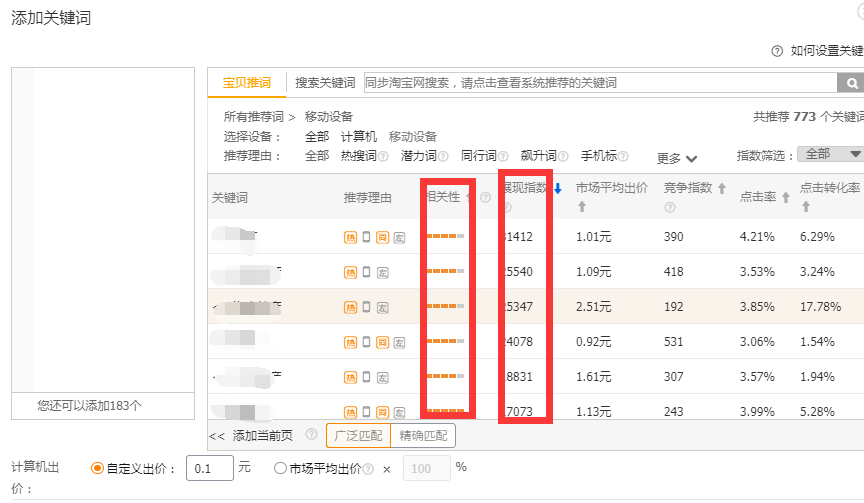Click the search magnifier button
This screenshot has height=503, width=864.
(851, 83)
